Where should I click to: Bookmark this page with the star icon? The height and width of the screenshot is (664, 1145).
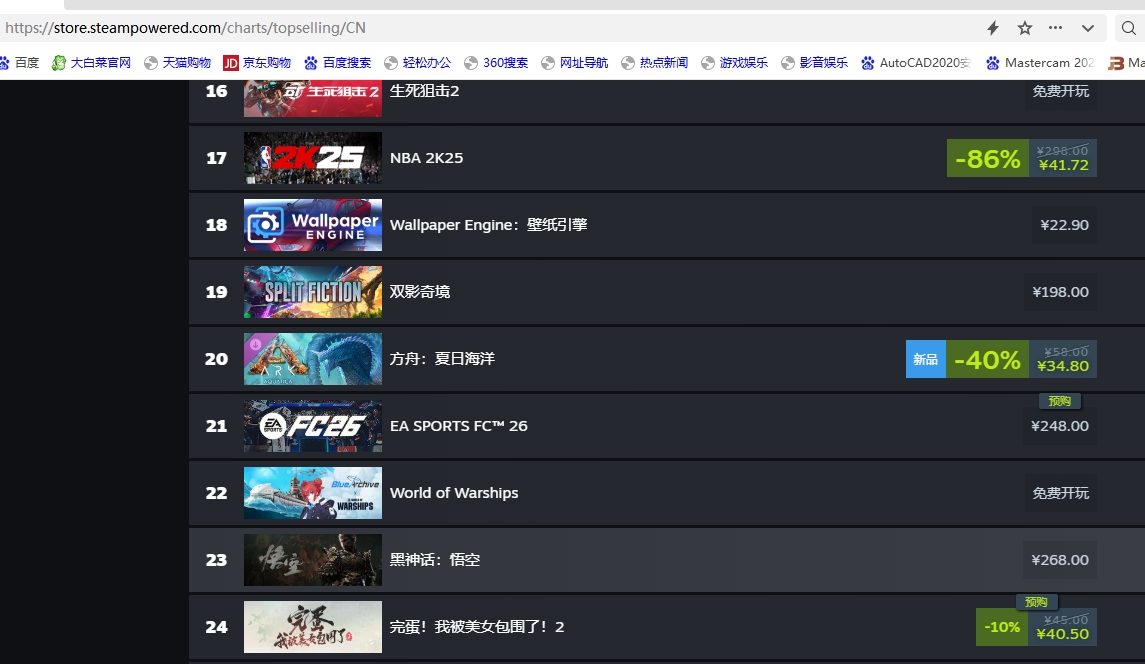1025,28
